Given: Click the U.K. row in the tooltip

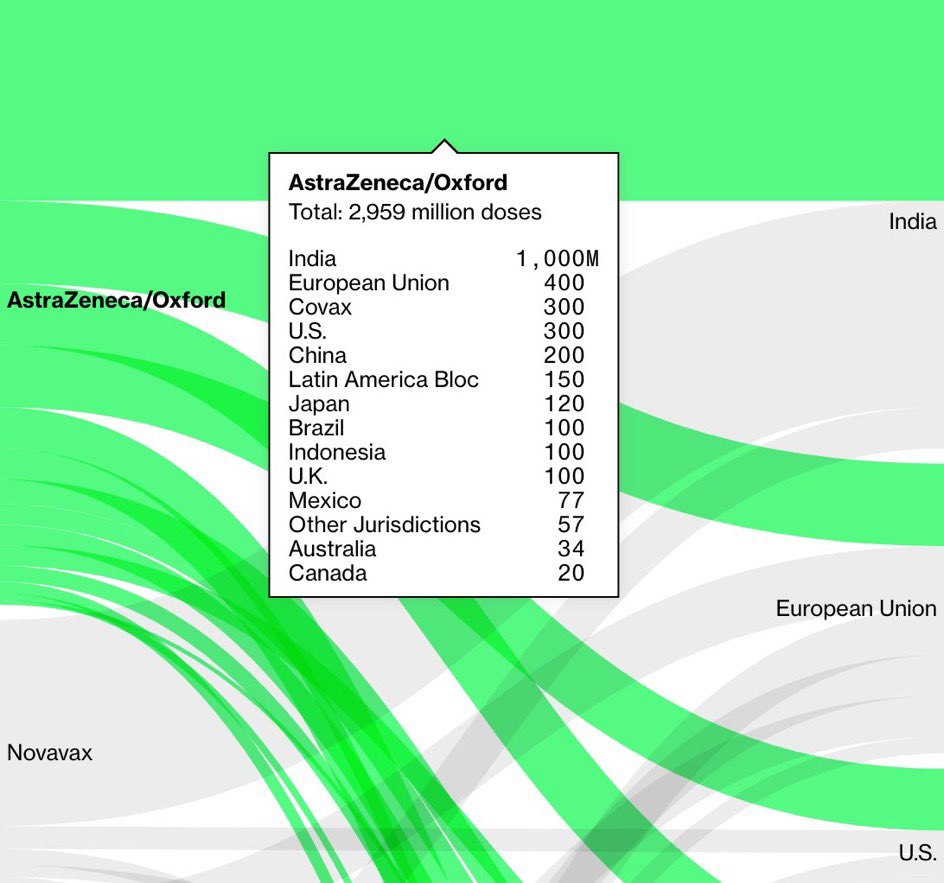Looking at the screenshot, I should click(444, 476).
